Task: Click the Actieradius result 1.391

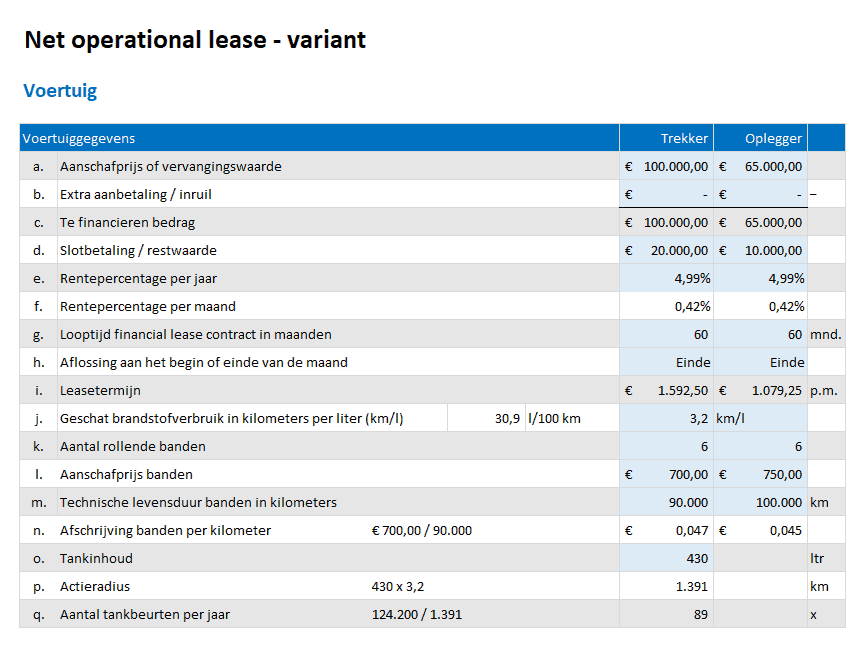Action: (x=666, y=586)
